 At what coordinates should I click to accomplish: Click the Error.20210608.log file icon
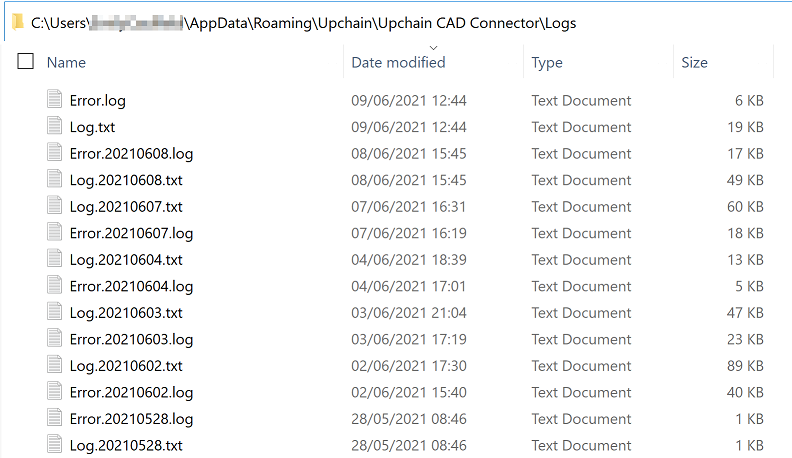pyautogui.click(x=54, y=154)
